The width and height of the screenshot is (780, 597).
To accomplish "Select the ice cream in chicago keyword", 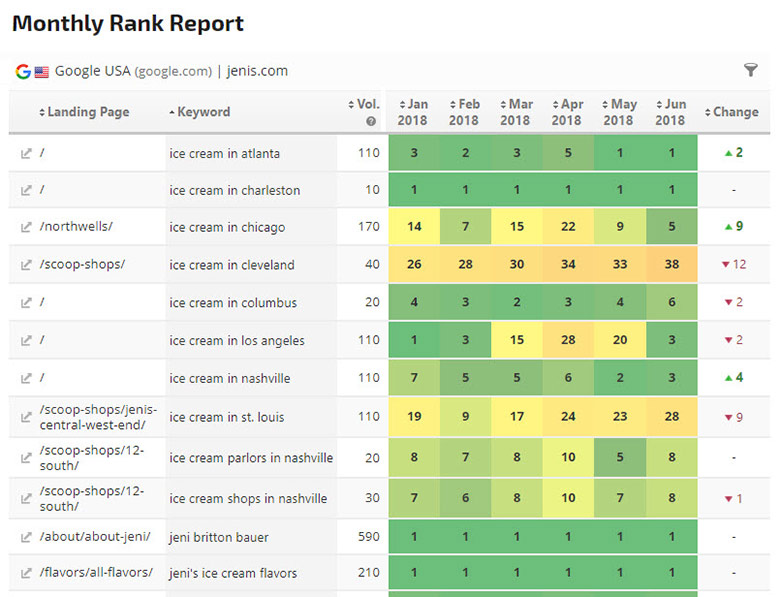I will [x=227, y=227].
